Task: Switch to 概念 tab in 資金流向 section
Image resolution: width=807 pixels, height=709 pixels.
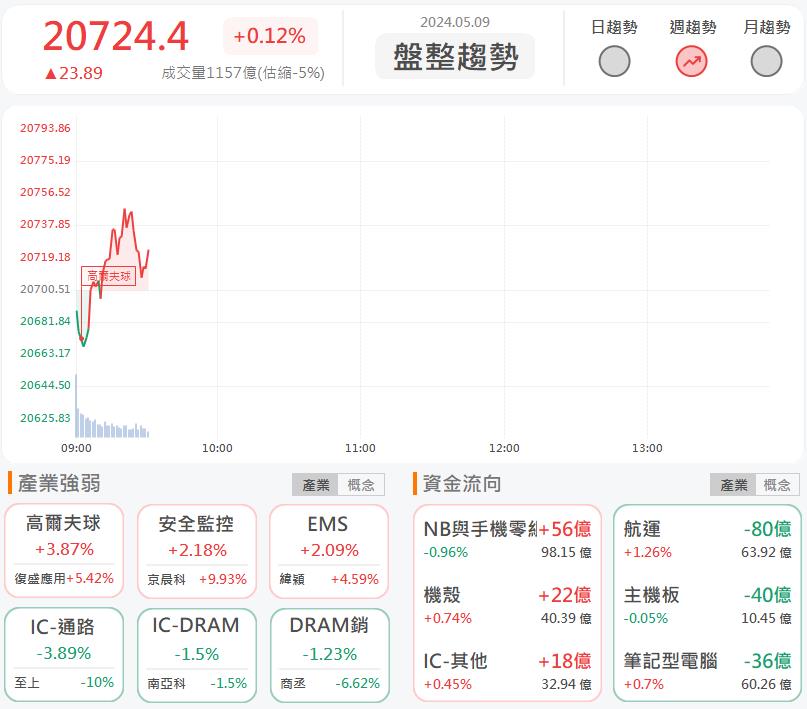Action: tap(777, 485)
